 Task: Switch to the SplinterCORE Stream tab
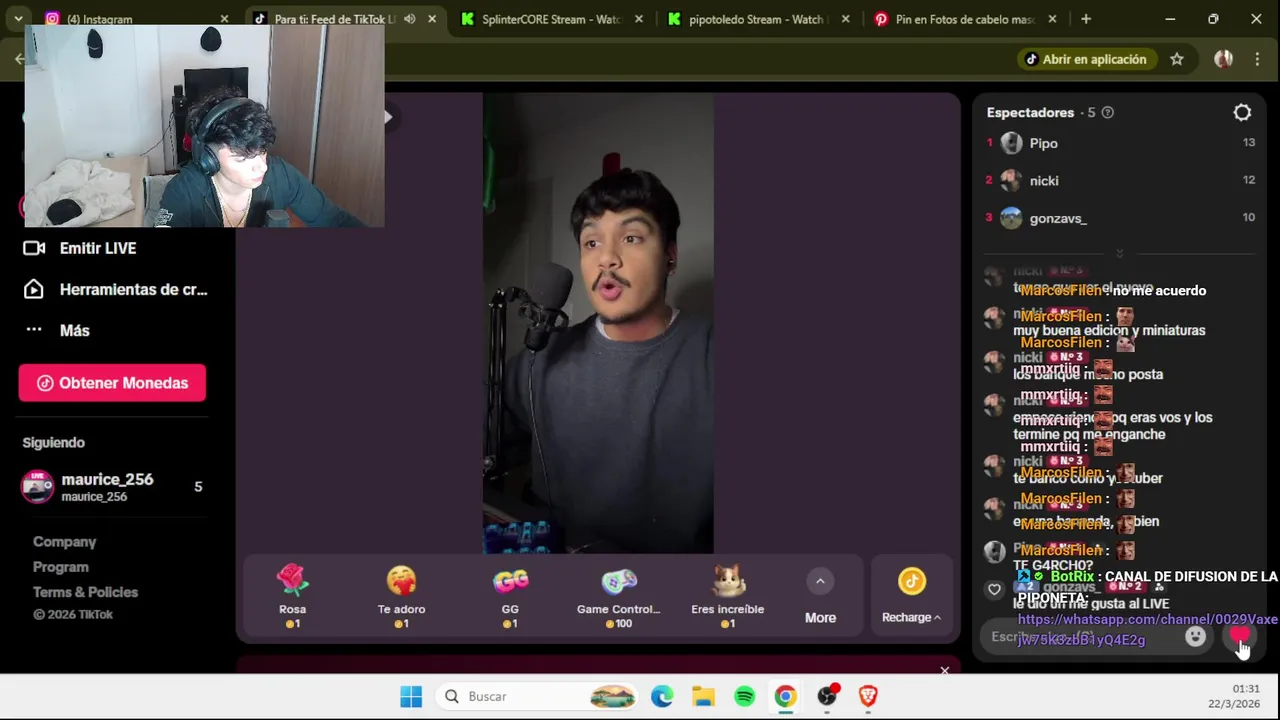[550, 19]
